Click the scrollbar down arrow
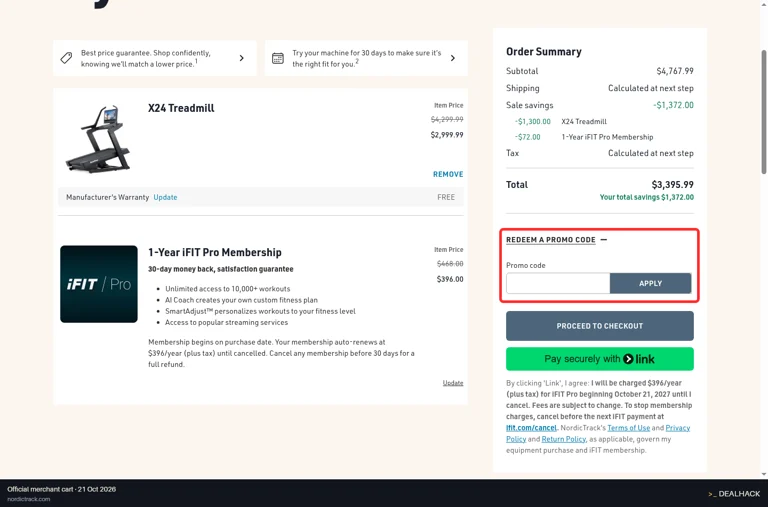 click(764, 474)
